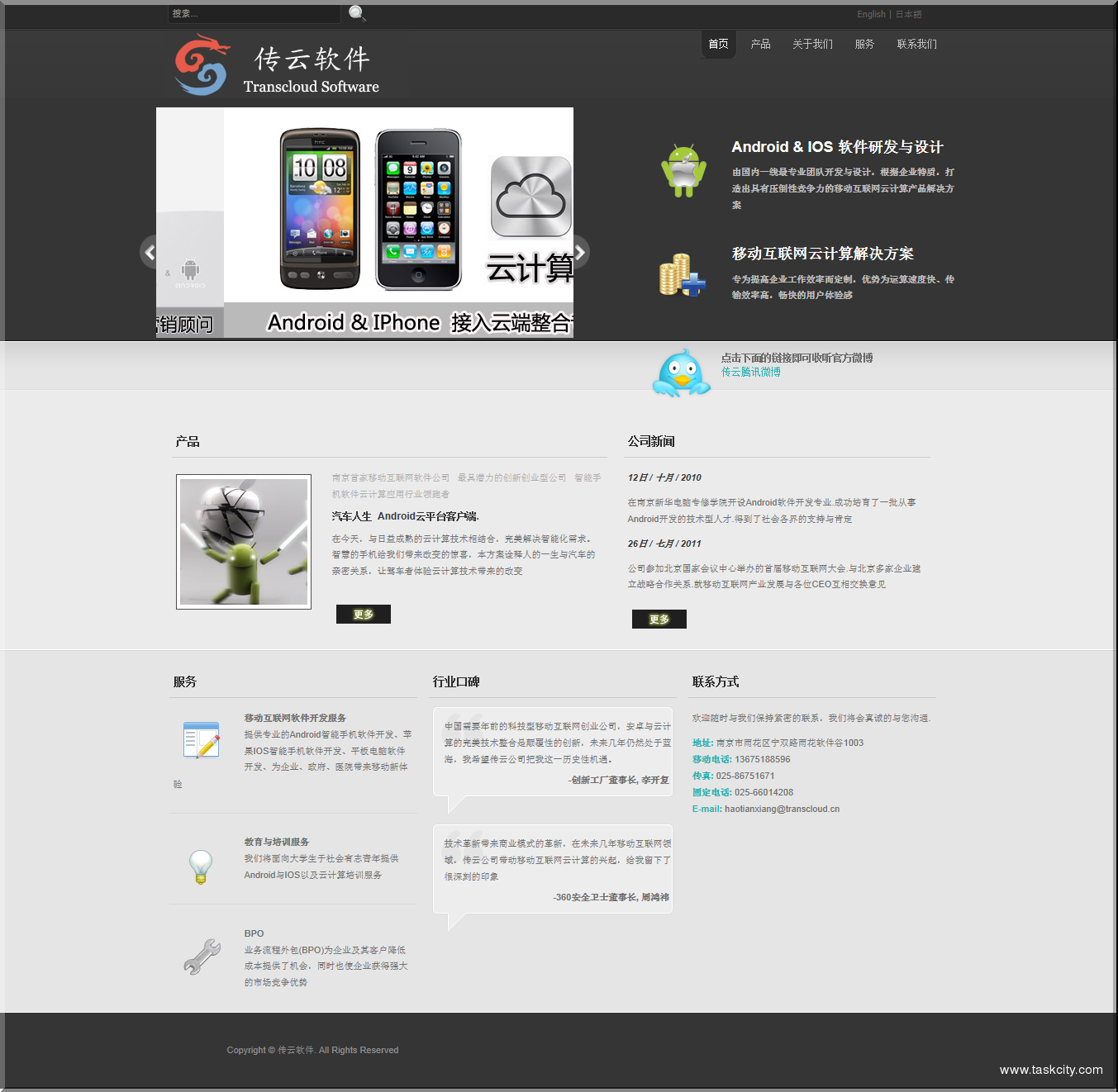Open Android & IOS 软件研发与设计 heading
Screen dimensions: 1118x1092
point(837,146)
